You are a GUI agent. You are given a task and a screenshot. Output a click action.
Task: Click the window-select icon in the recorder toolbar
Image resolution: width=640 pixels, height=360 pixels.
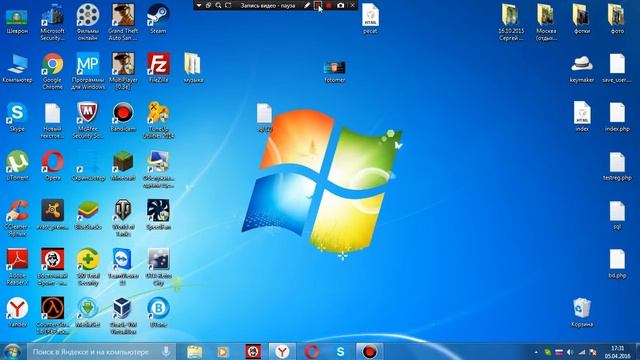click(x=208, y=5)
